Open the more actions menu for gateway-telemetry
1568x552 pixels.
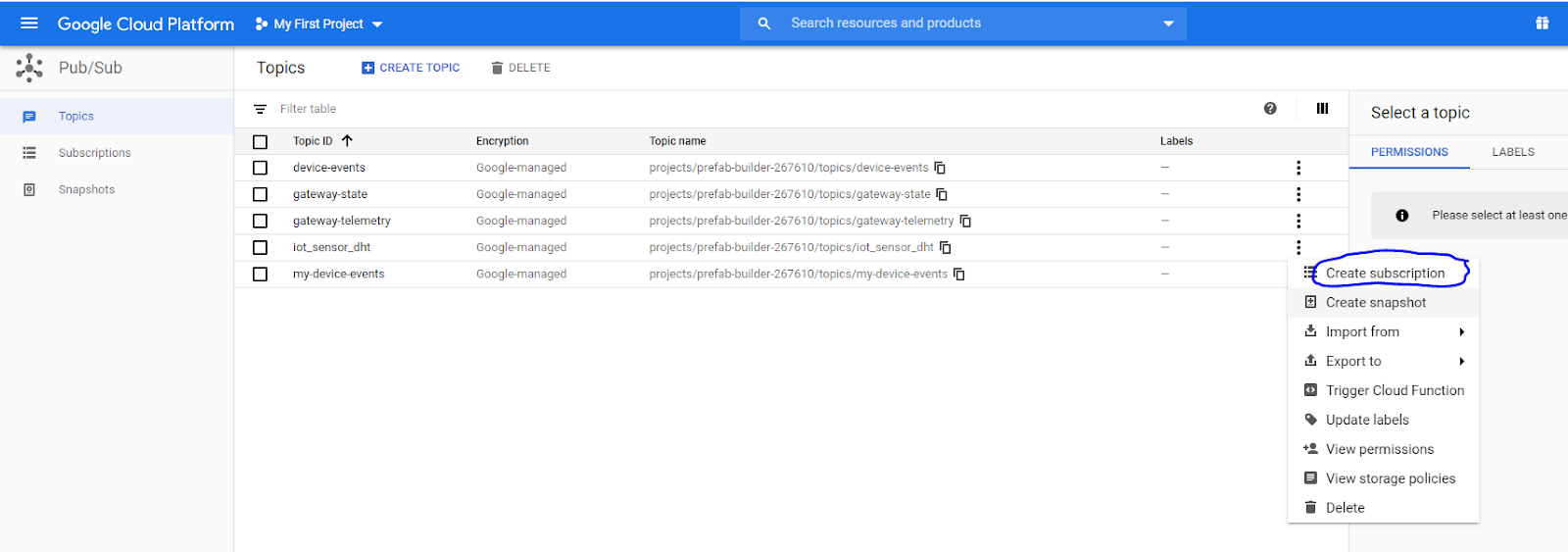1298,221
